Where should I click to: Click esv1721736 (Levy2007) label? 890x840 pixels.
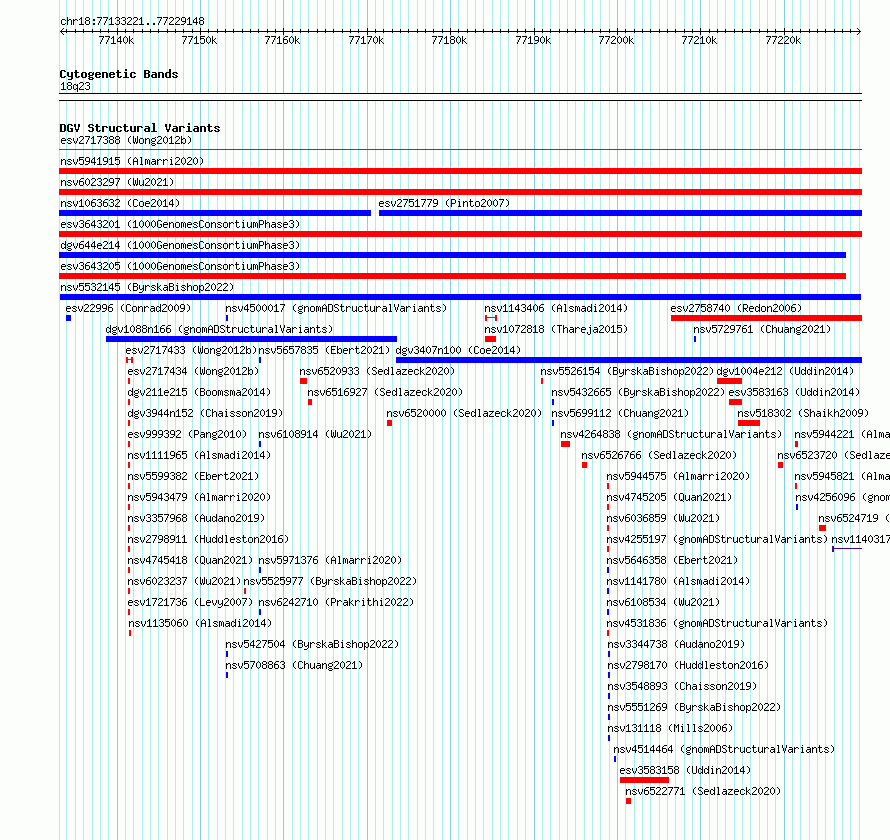pyautogui.click(x=190, y=602)
